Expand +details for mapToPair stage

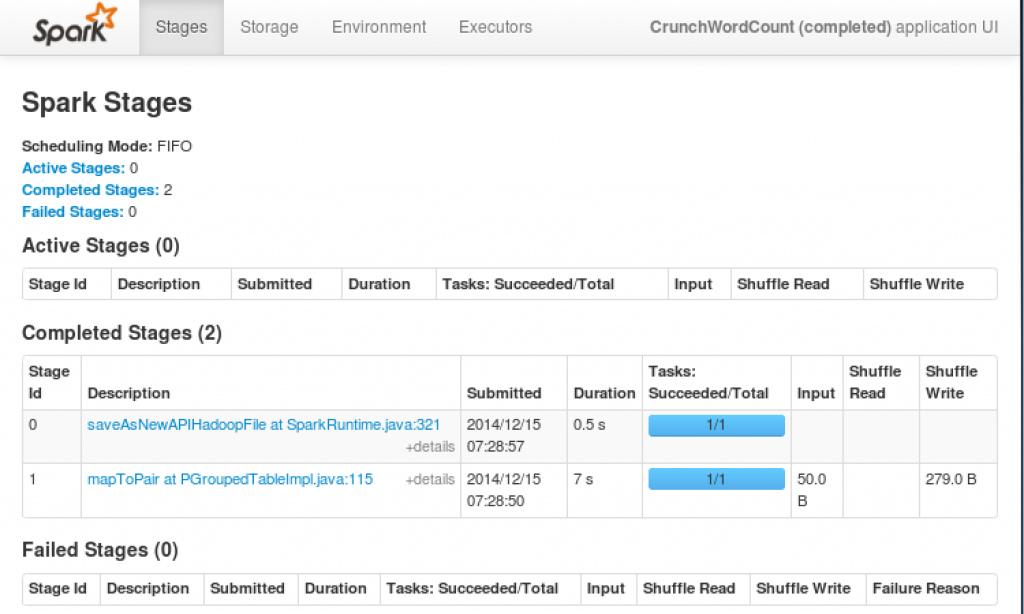pos(430,479)
